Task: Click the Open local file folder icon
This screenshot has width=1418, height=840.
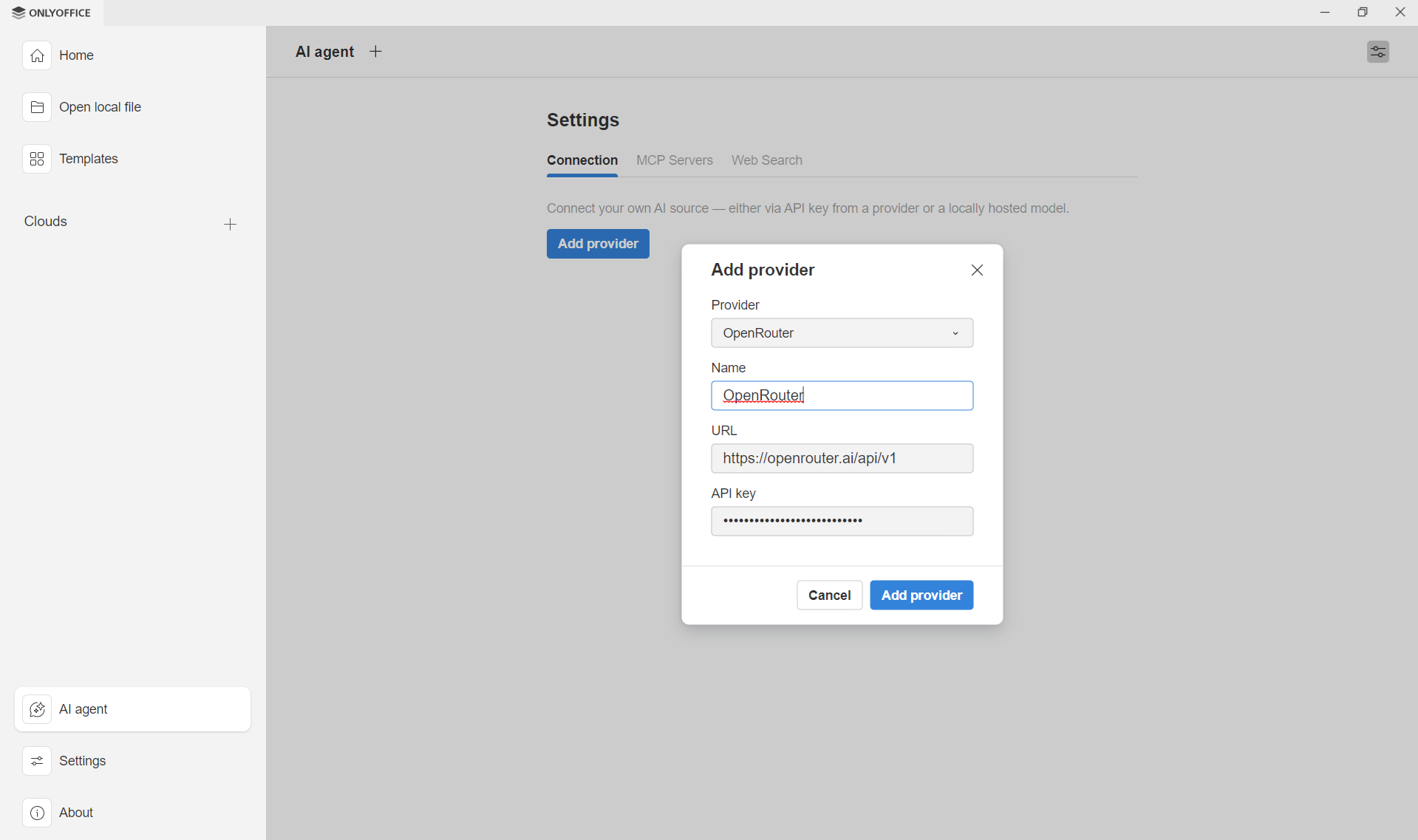Action: (37, 107)
